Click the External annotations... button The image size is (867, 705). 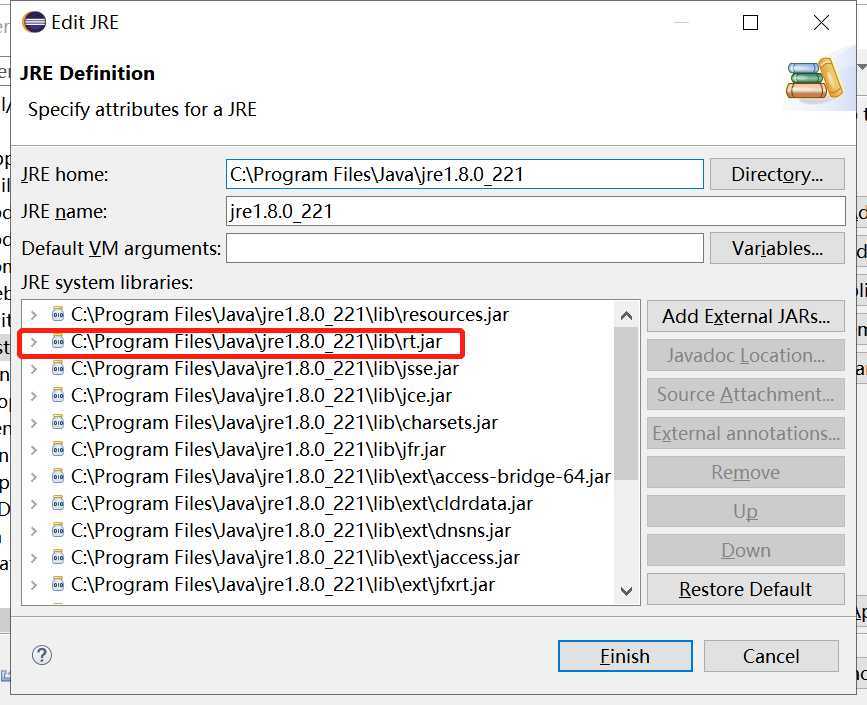click(746, 433)
